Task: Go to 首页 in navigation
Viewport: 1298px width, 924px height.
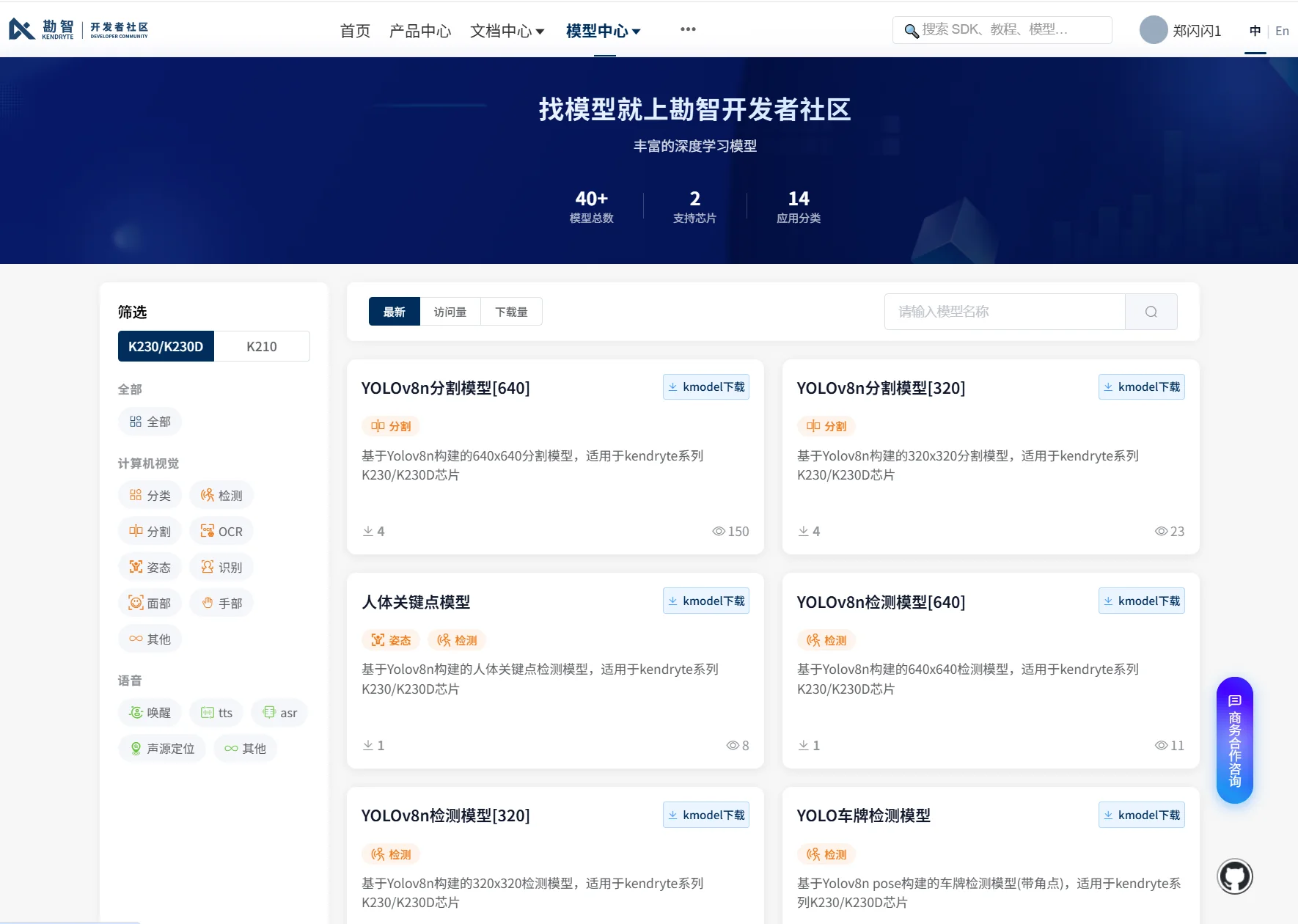Action: [355, 31]
